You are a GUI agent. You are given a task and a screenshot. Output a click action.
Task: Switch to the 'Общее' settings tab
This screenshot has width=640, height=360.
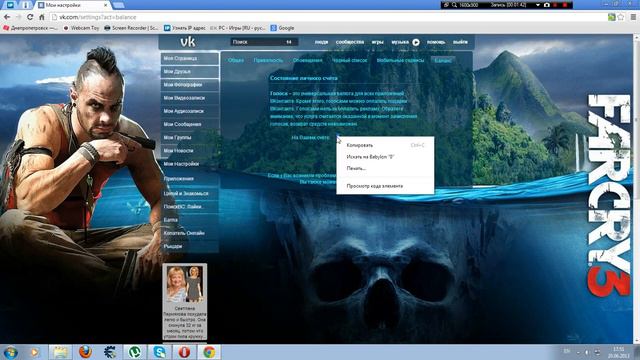[236, 60]
